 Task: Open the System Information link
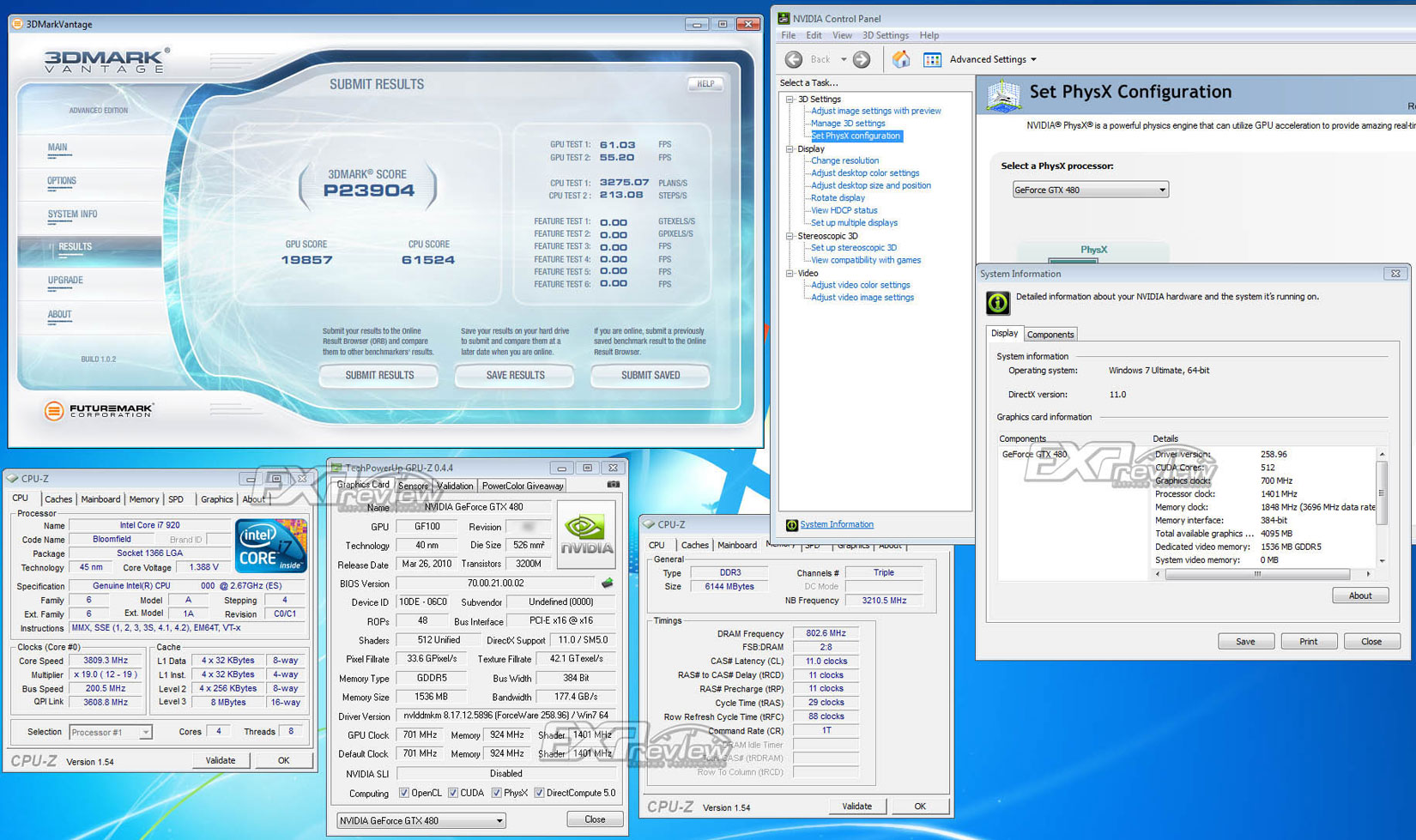836,524
